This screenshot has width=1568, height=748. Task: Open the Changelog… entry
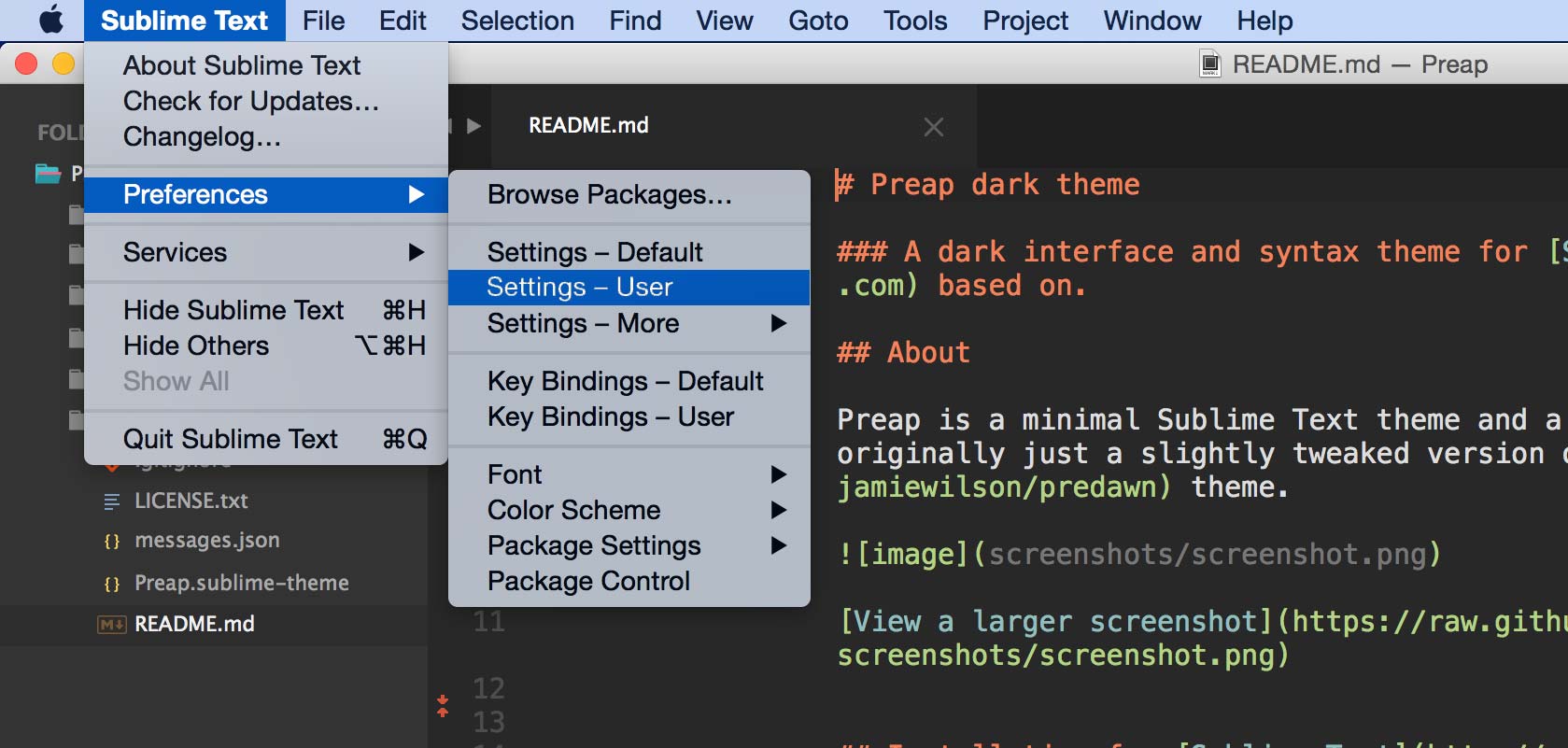click(266, 136)
